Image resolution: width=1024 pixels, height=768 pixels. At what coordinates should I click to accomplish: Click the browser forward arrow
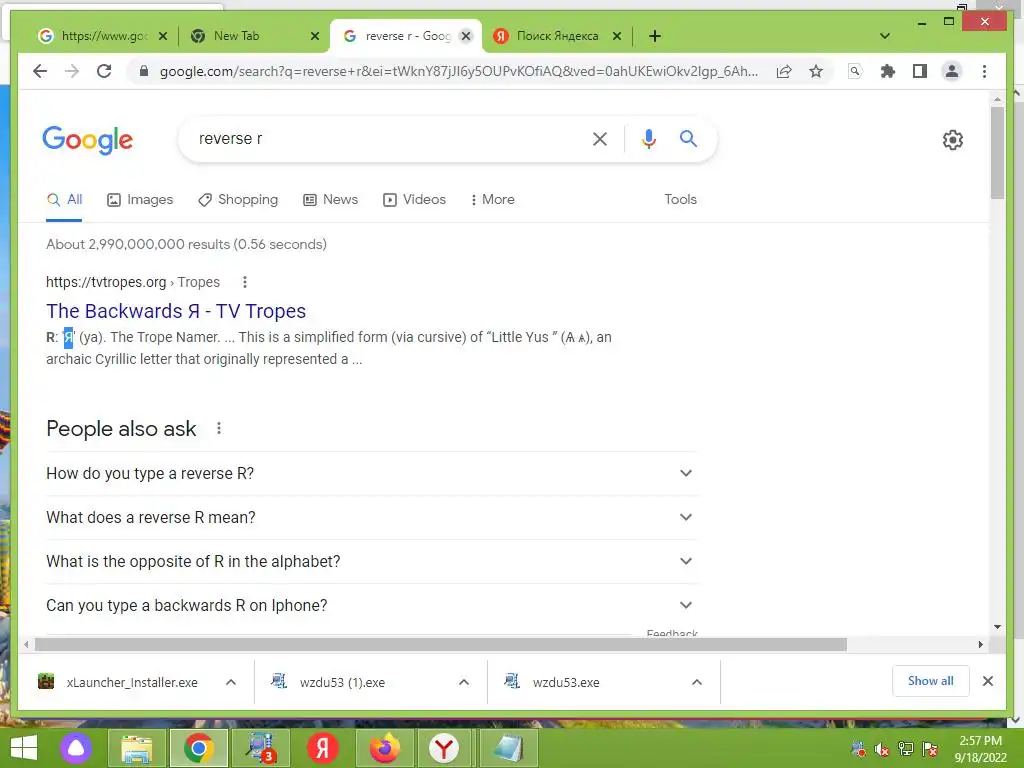[x=72, y=71]
